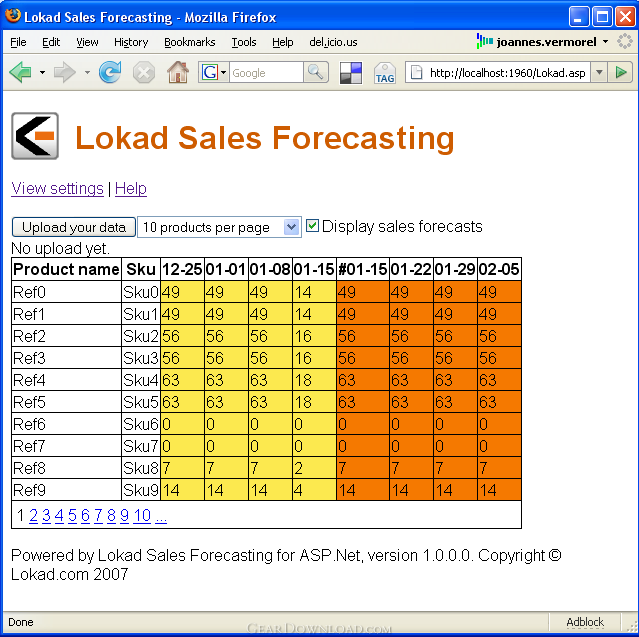The width and height of the screenshot is (639, 637).
Task: Click the magnifying glass search button
Action: coord(316,73)
